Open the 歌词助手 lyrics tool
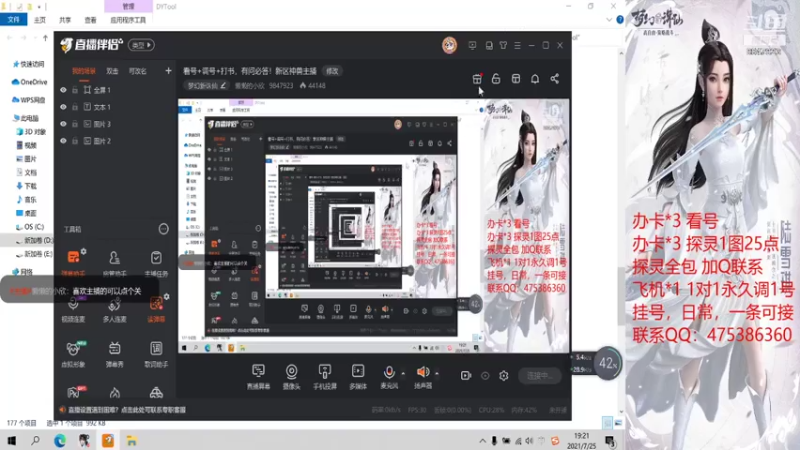Screen dimensions: 800x450 point(156,354)
